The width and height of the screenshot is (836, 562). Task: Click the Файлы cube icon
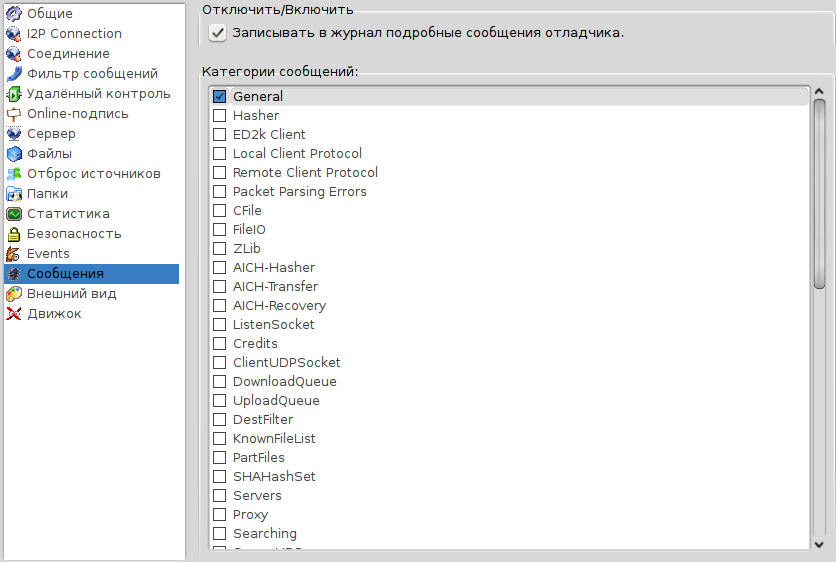click(x=14, y=154)
